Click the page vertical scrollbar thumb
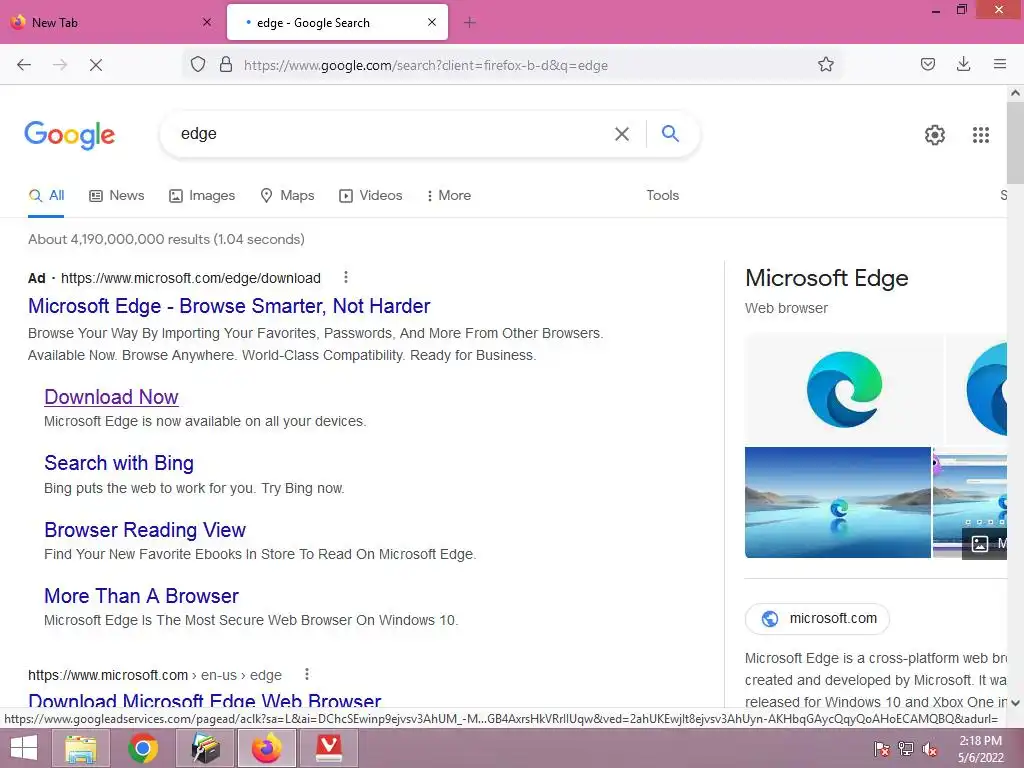 click(1015, 142)
